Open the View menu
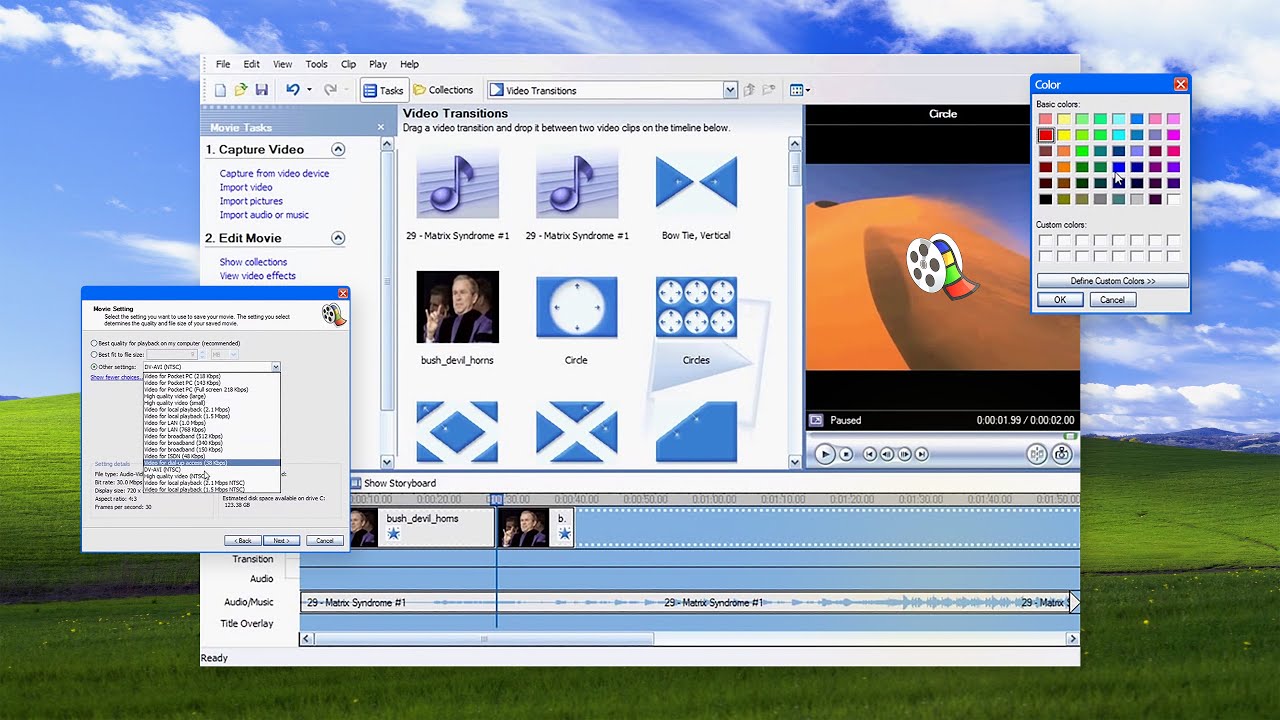This screenshot has height=720, width=1280. 283,64
